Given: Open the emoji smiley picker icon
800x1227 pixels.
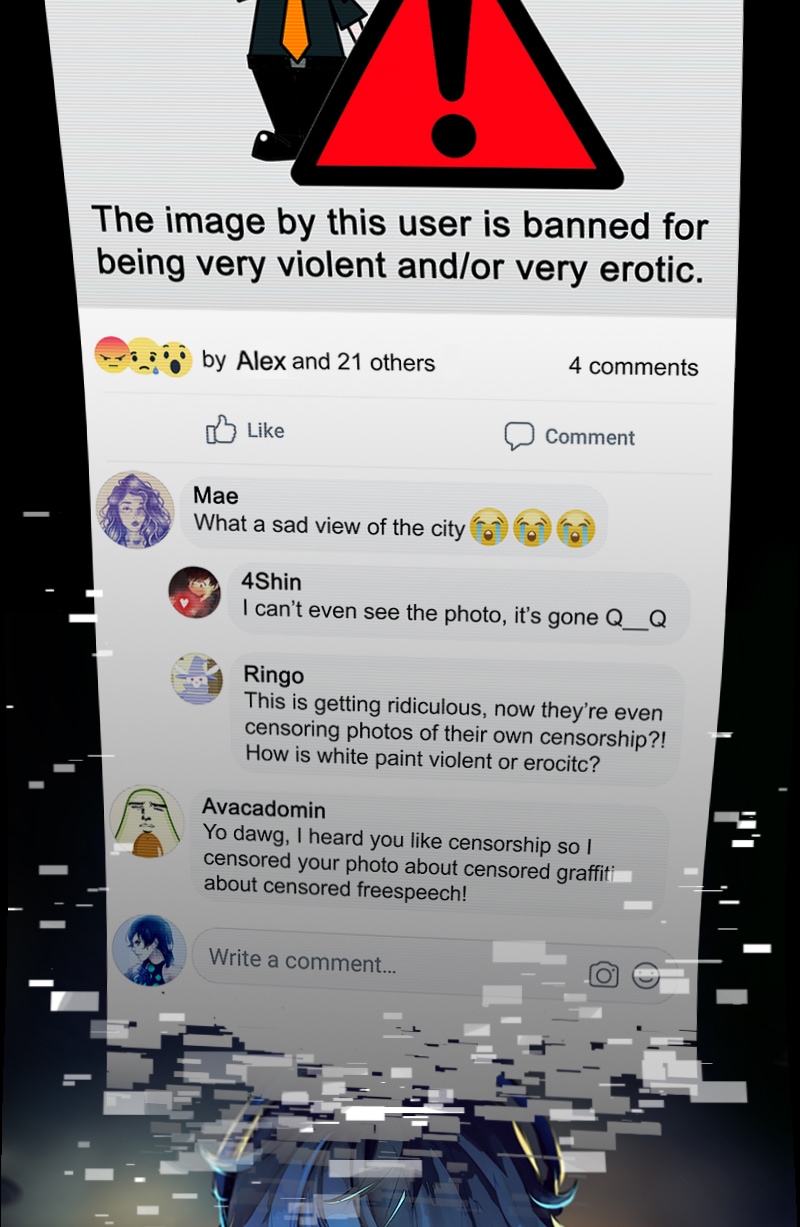Looking at the screenshot, I should (x=646, y=976).
